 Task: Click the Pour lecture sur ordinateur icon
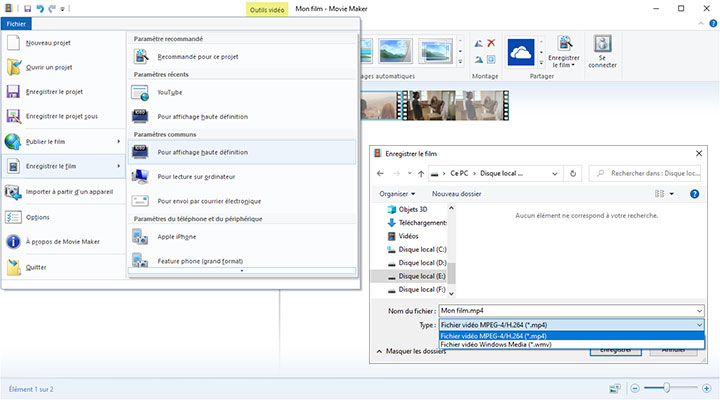click(x=140, y=177)
